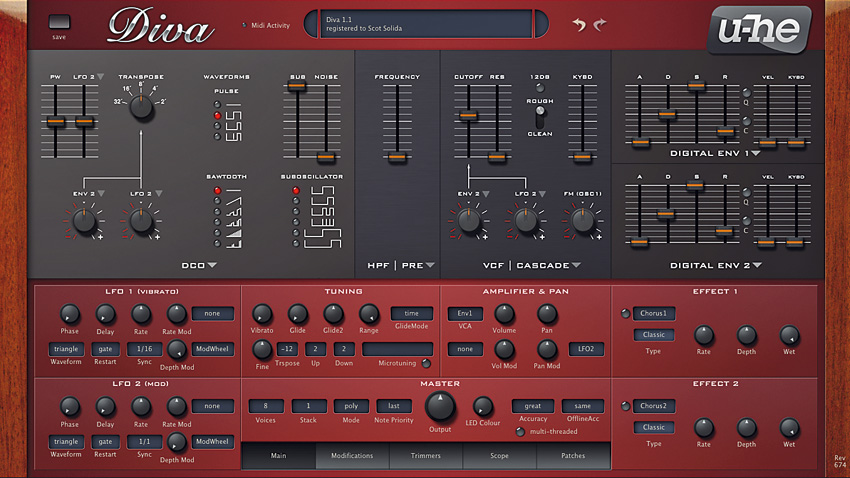The image size is (850, 478).
Task: Open the GlideMode time selector
Action: (x=411, y=313)
